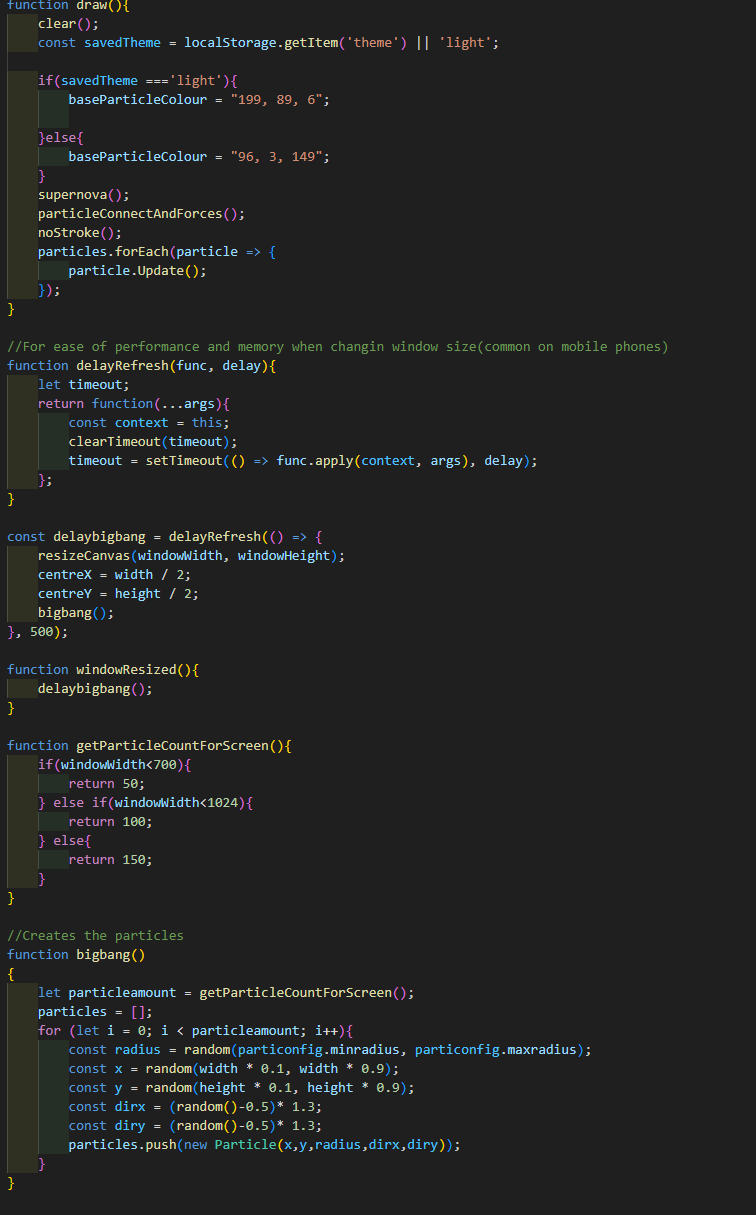756x1215 pixels.
Task: Click the "function bigbang()" definition line
Action: coord(76,955)
